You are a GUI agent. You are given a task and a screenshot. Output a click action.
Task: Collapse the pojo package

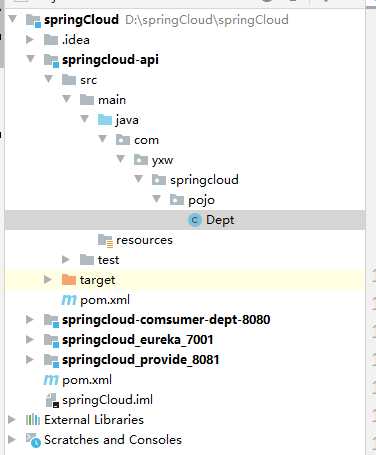(156, 199)
